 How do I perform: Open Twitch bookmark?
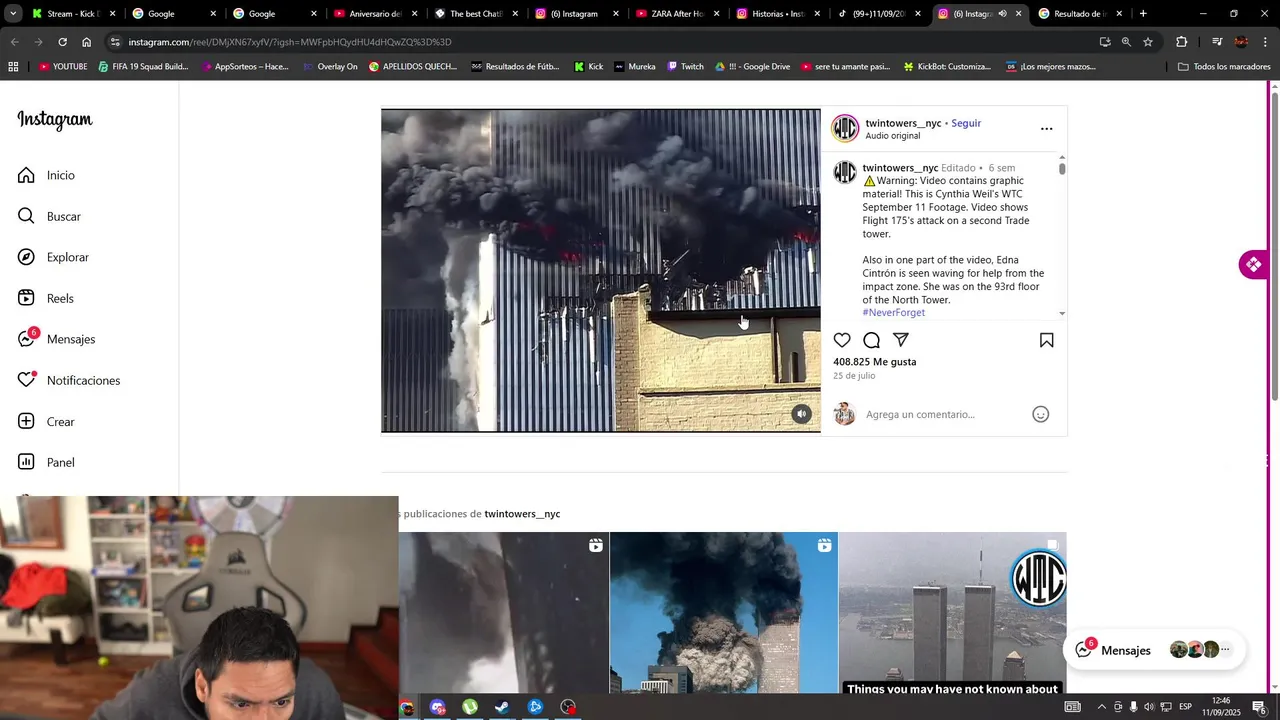684,67
